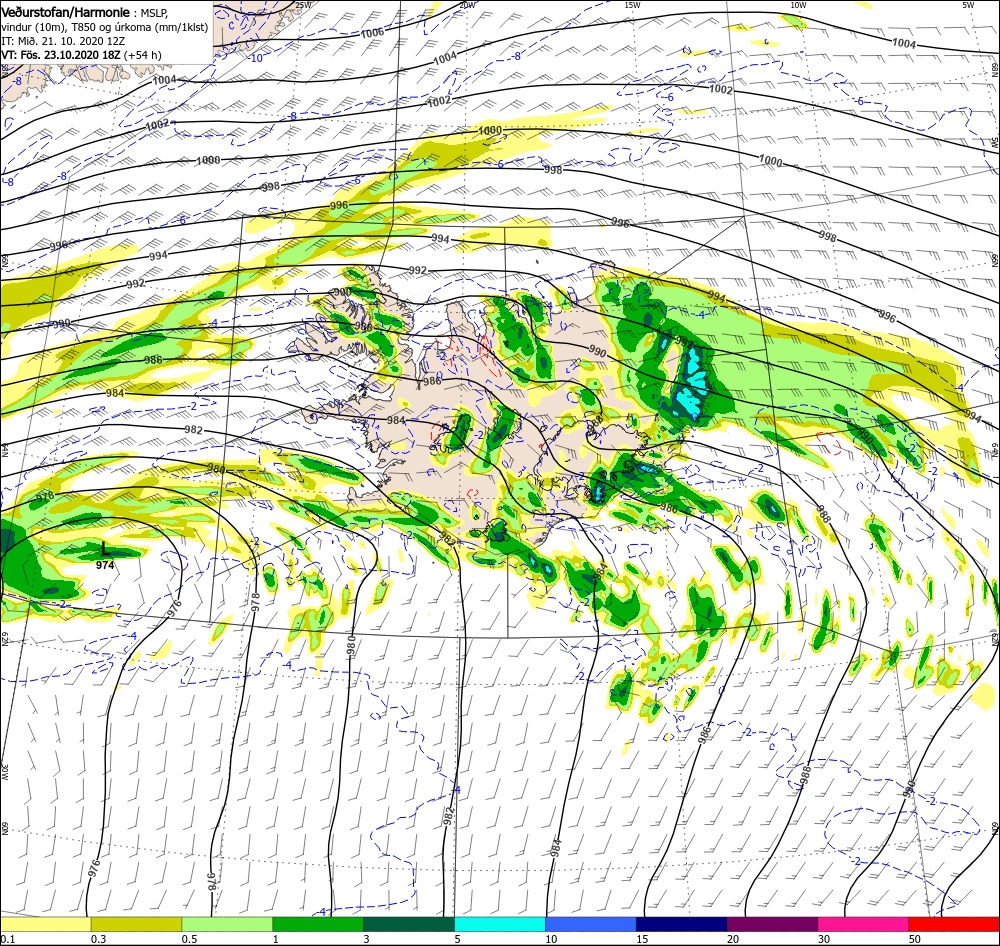The image size is (1000, 946).
Task: Click the 'VT: Fös. 23.10.2020 18Z (+54 h)' line
Action: [x=82, y=55]
